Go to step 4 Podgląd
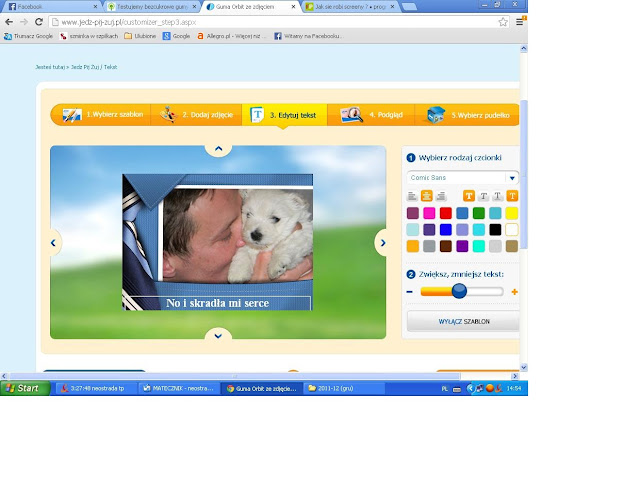This screenshot has height=480, width=640. coord(371,115)
